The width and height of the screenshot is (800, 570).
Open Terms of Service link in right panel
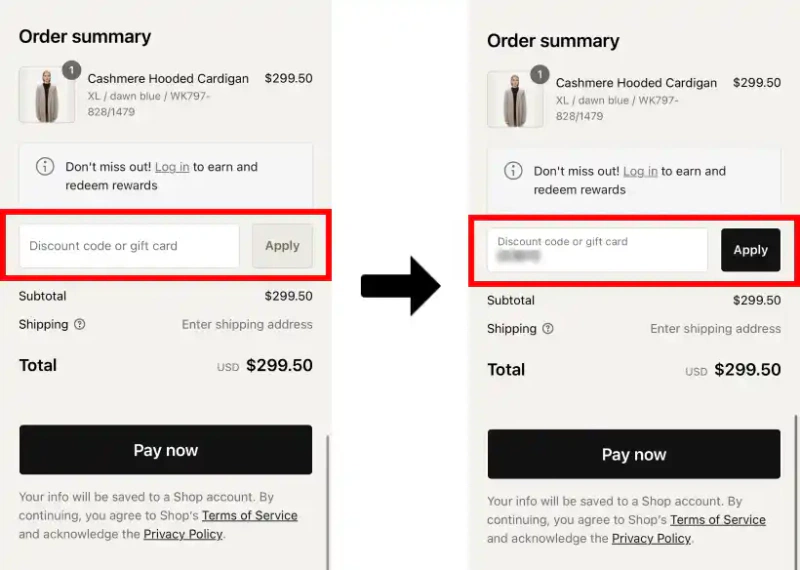tap(717, 520)
